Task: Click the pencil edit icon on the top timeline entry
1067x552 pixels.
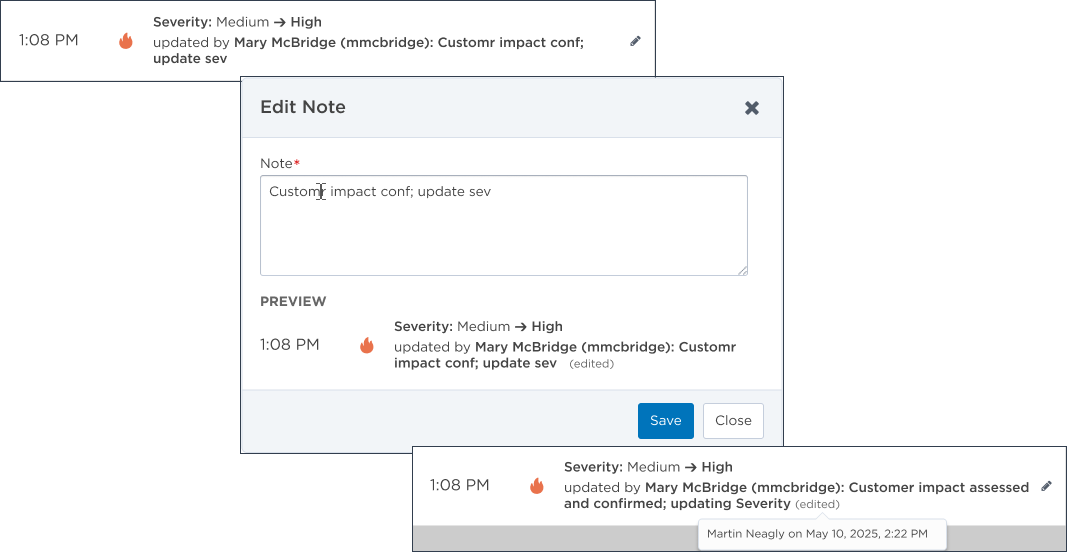Action: click(x=635, y=41)
